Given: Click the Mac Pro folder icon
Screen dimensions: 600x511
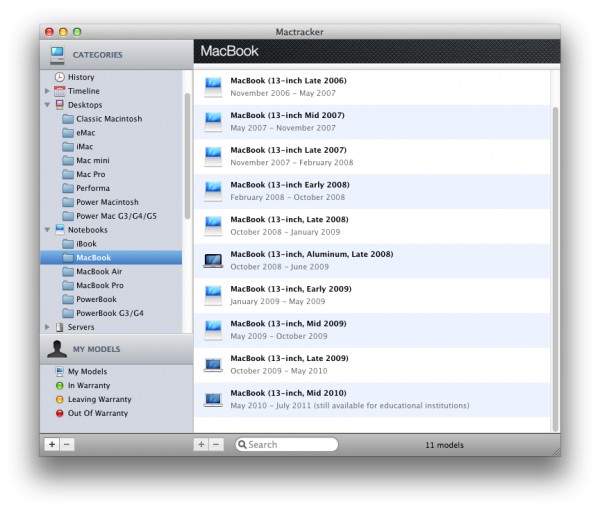Looking at the screenshot, I should [x=68, y=175].
